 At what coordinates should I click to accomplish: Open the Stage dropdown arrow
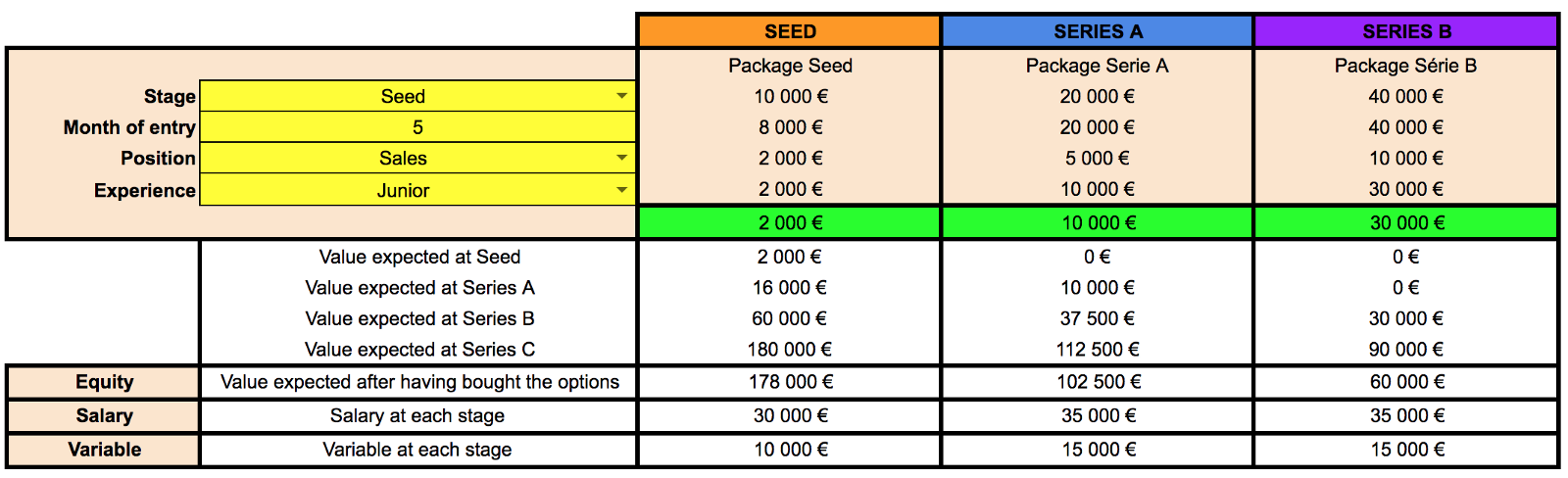621,96
